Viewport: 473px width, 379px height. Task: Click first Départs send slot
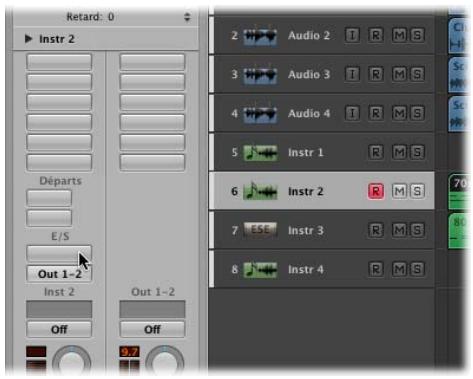[x=49, y=198]
